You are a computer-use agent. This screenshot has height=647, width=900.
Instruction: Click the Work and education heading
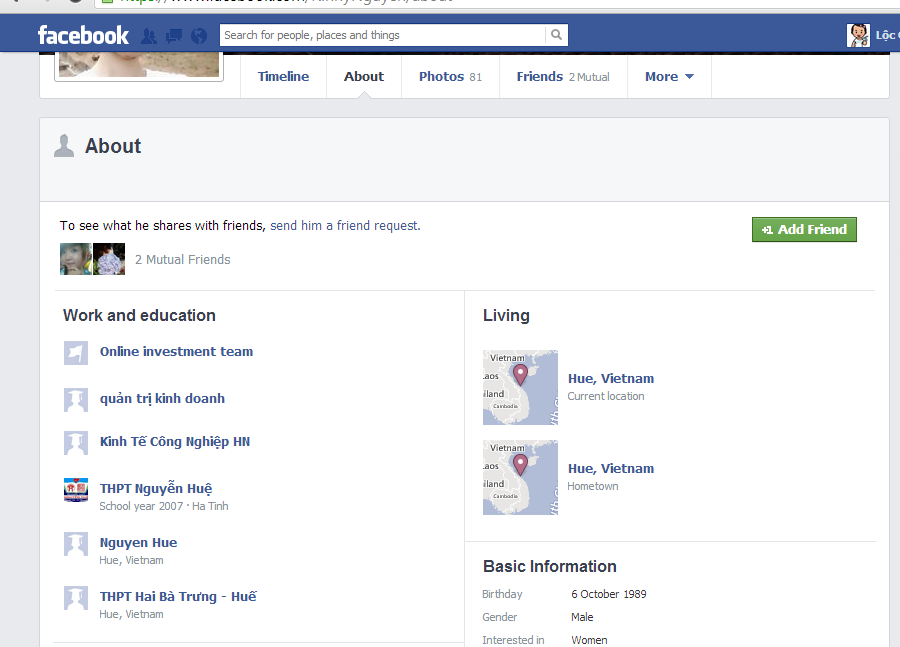[139, 315]
